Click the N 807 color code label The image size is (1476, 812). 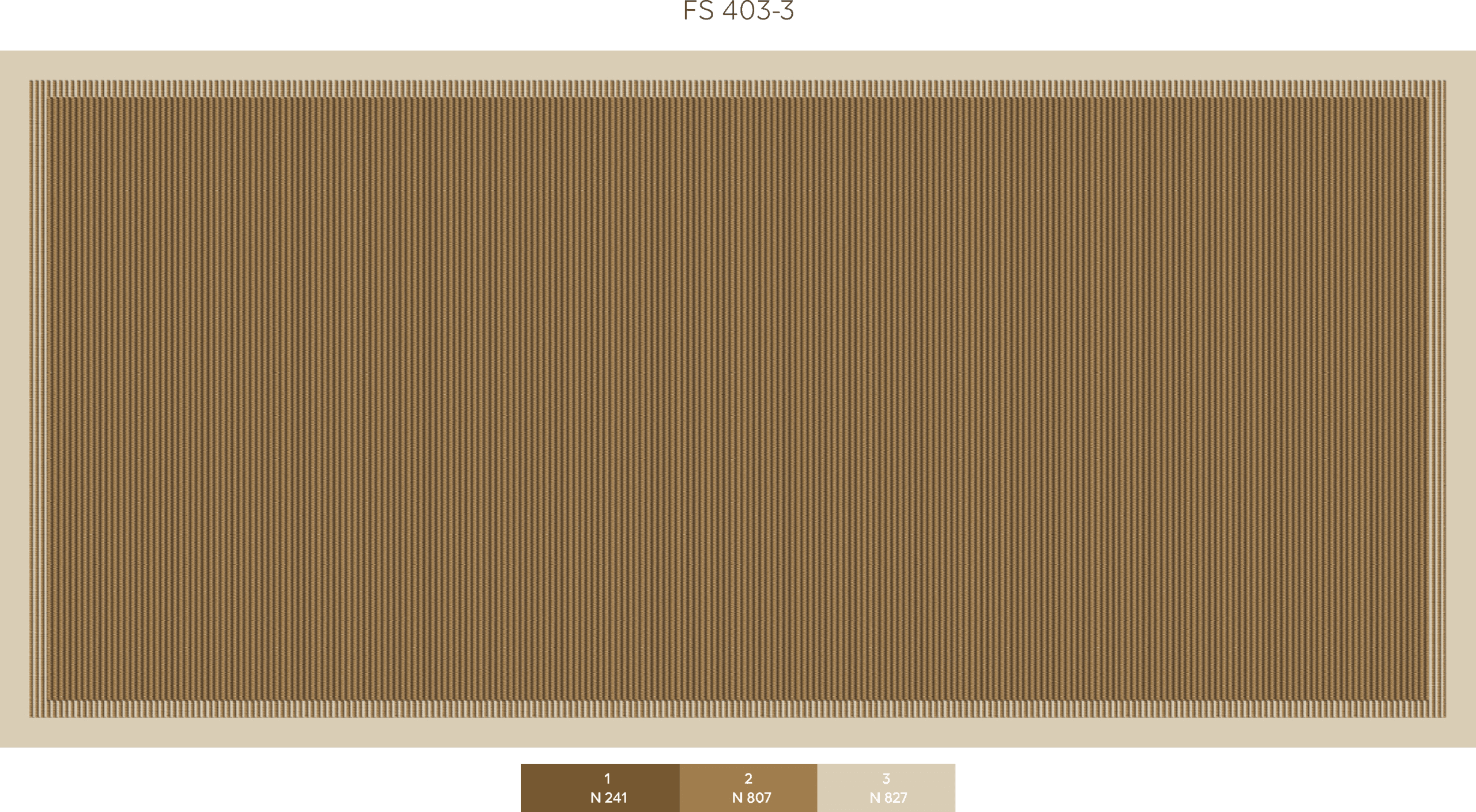coord(751,798)
